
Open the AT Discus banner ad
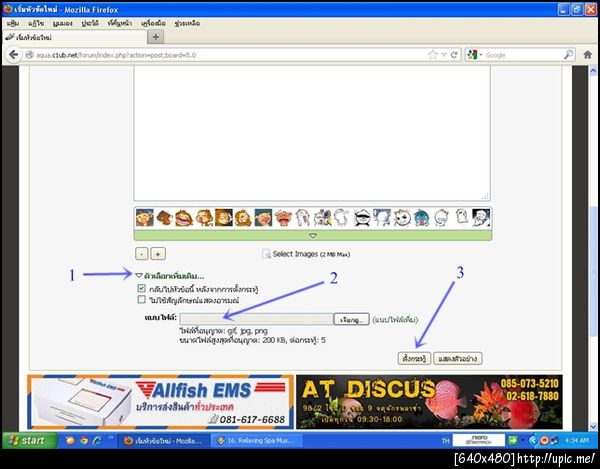coord(429,402)
